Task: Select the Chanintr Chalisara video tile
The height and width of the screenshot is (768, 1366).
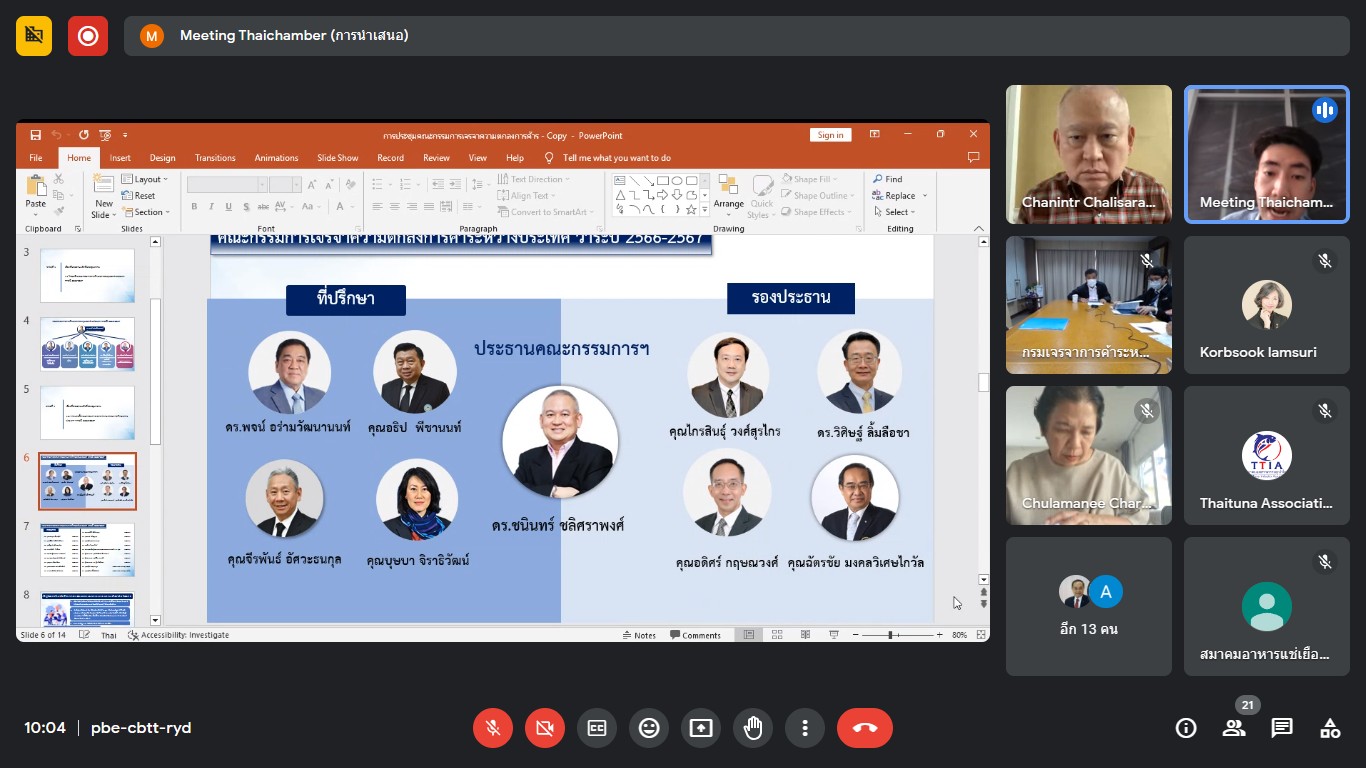Action: pos(1088,154)
